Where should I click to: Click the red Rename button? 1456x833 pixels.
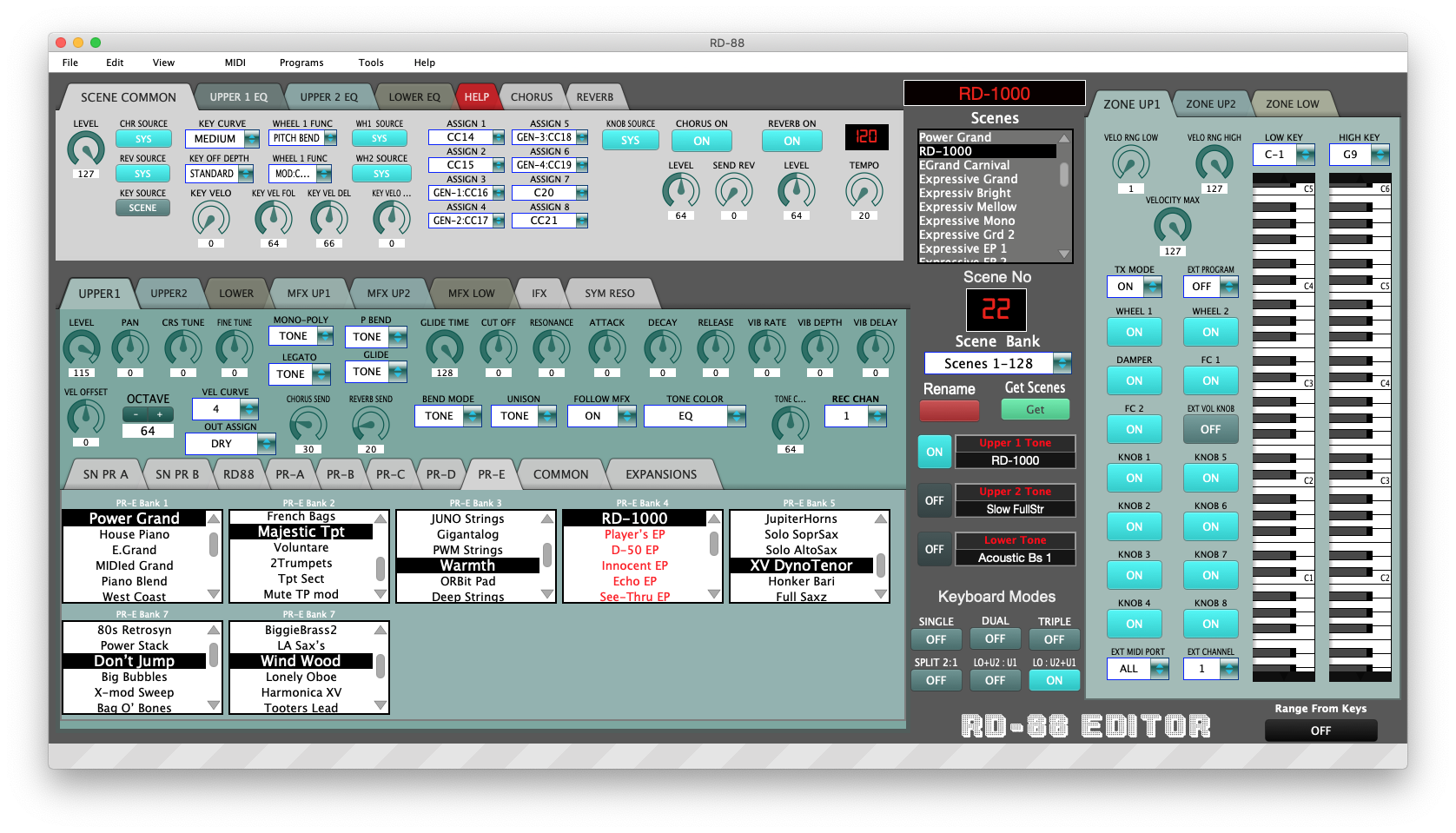coord(950,410)
